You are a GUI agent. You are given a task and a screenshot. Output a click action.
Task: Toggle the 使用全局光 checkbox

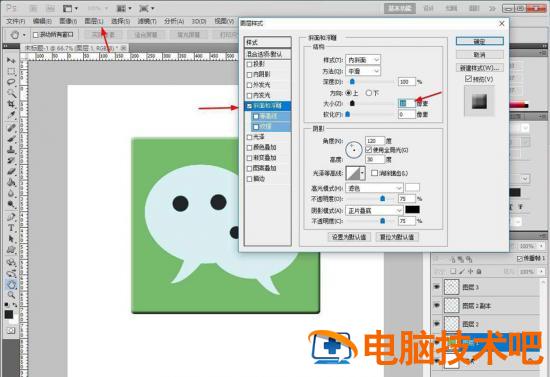pyautogui.click(x=368, y=150)
